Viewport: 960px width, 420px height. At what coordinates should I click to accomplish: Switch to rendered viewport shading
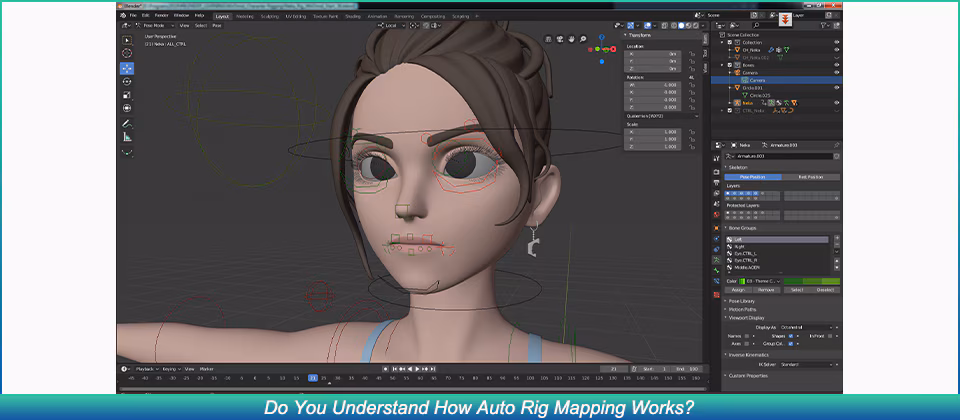pyautogui.click(x=696, y=26)
